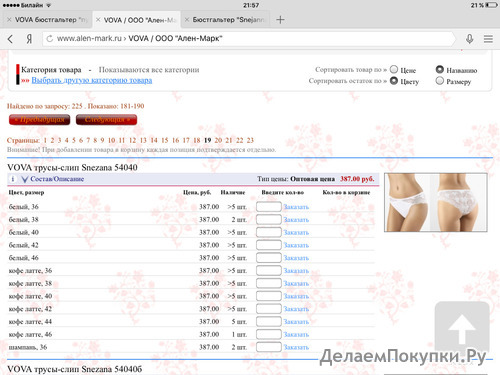The width and height of the screenshot is (500, 375).
Task: Open the browser hamburger menu
Action: tap(488, 39)
